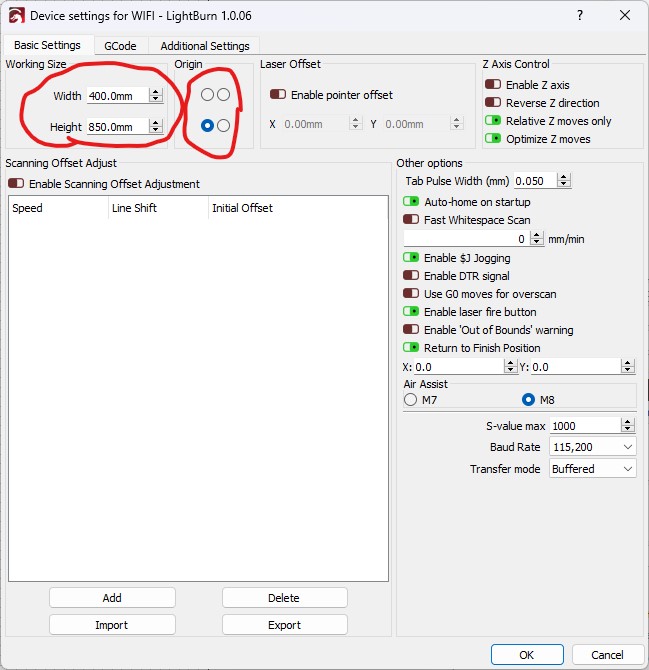This screenshot has height=670, width=649.
Task: Click the Import button
Action: tap(112, 625)
